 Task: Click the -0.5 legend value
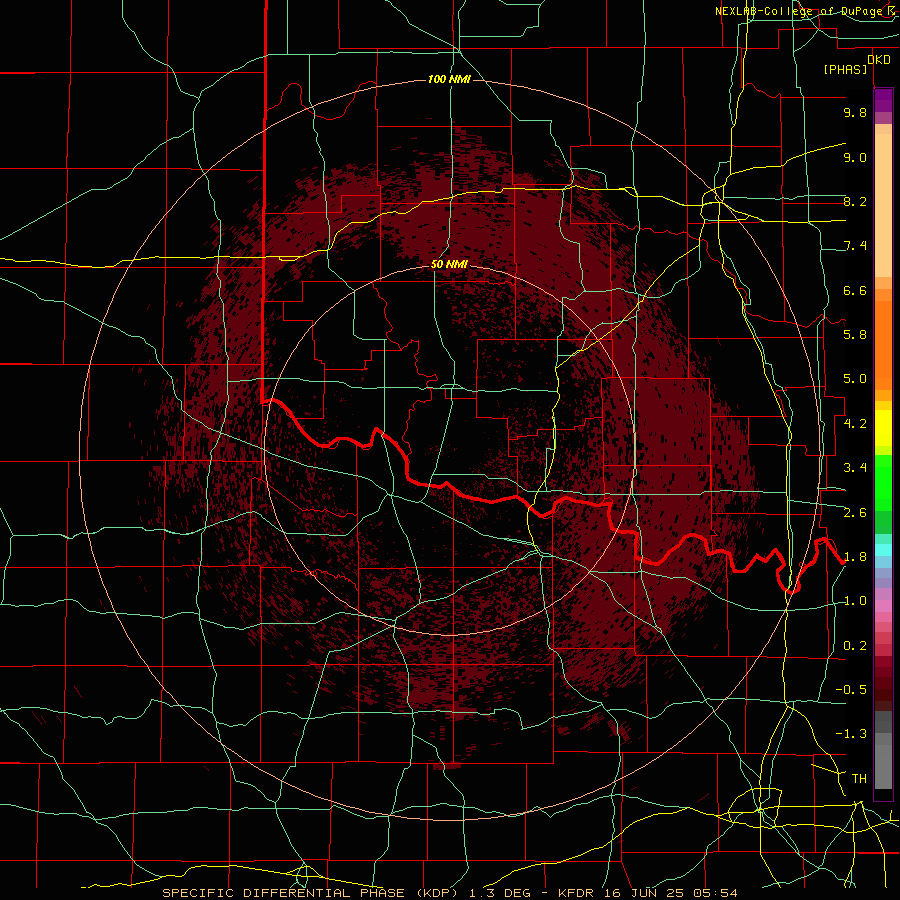click(x=851, y=690)
